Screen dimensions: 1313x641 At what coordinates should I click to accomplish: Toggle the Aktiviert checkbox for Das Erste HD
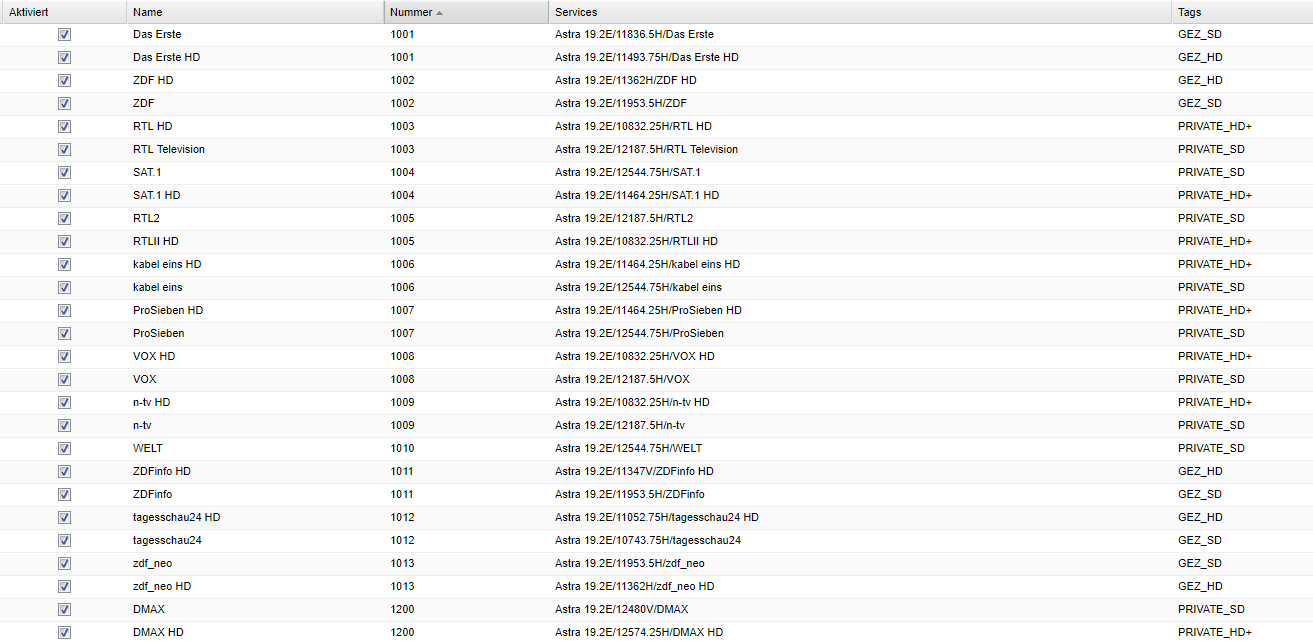pos(64,57)
